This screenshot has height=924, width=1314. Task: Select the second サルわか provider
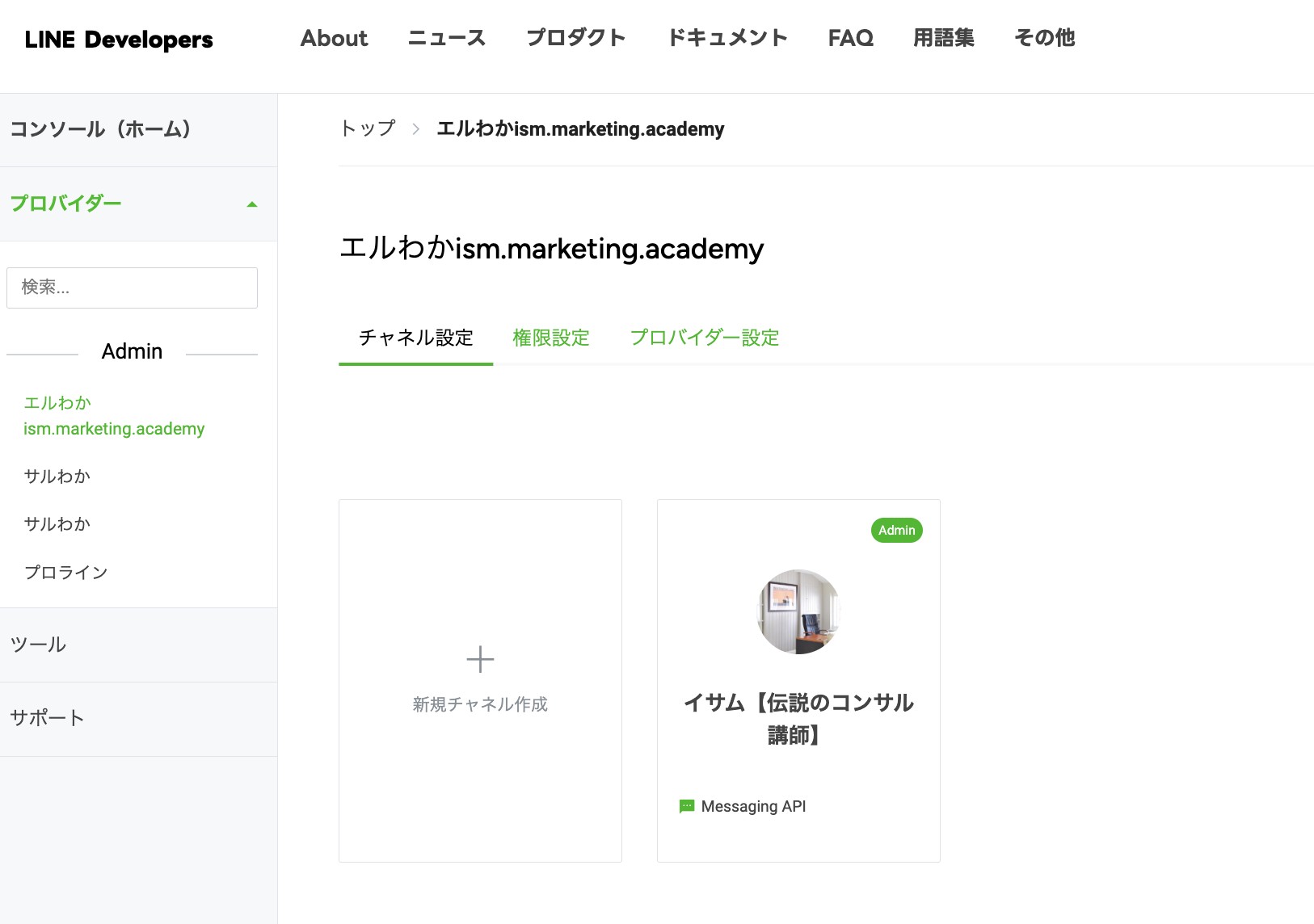coord(57,524)
